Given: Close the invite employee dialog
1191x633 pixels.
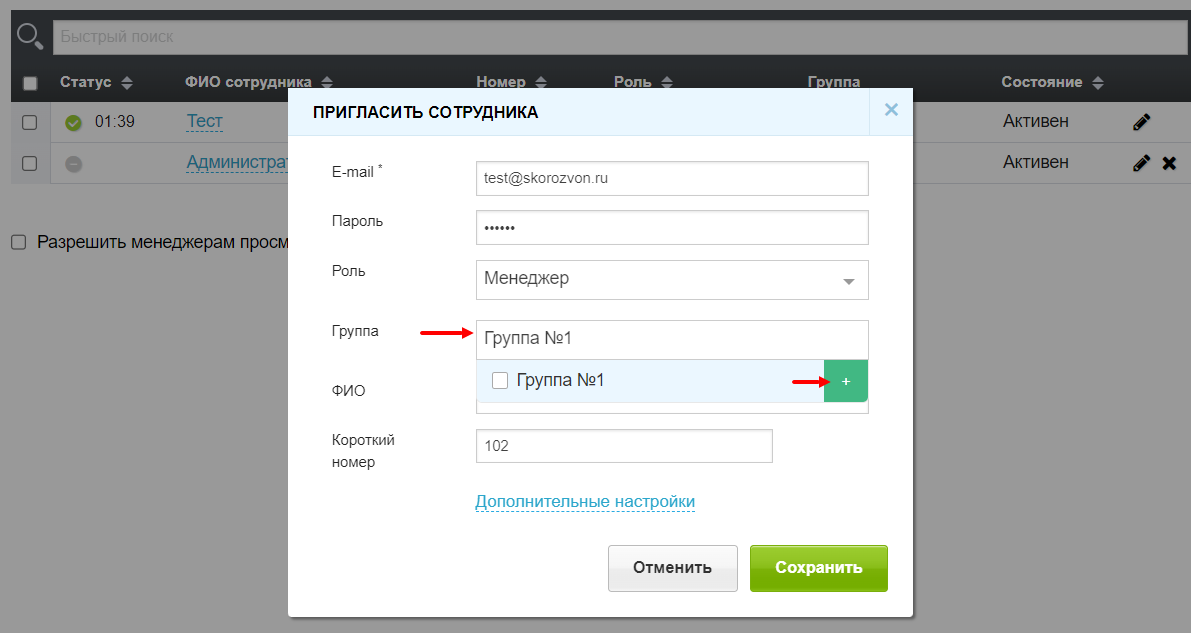Looking at the screenshot, I should (x=891, y=110).
